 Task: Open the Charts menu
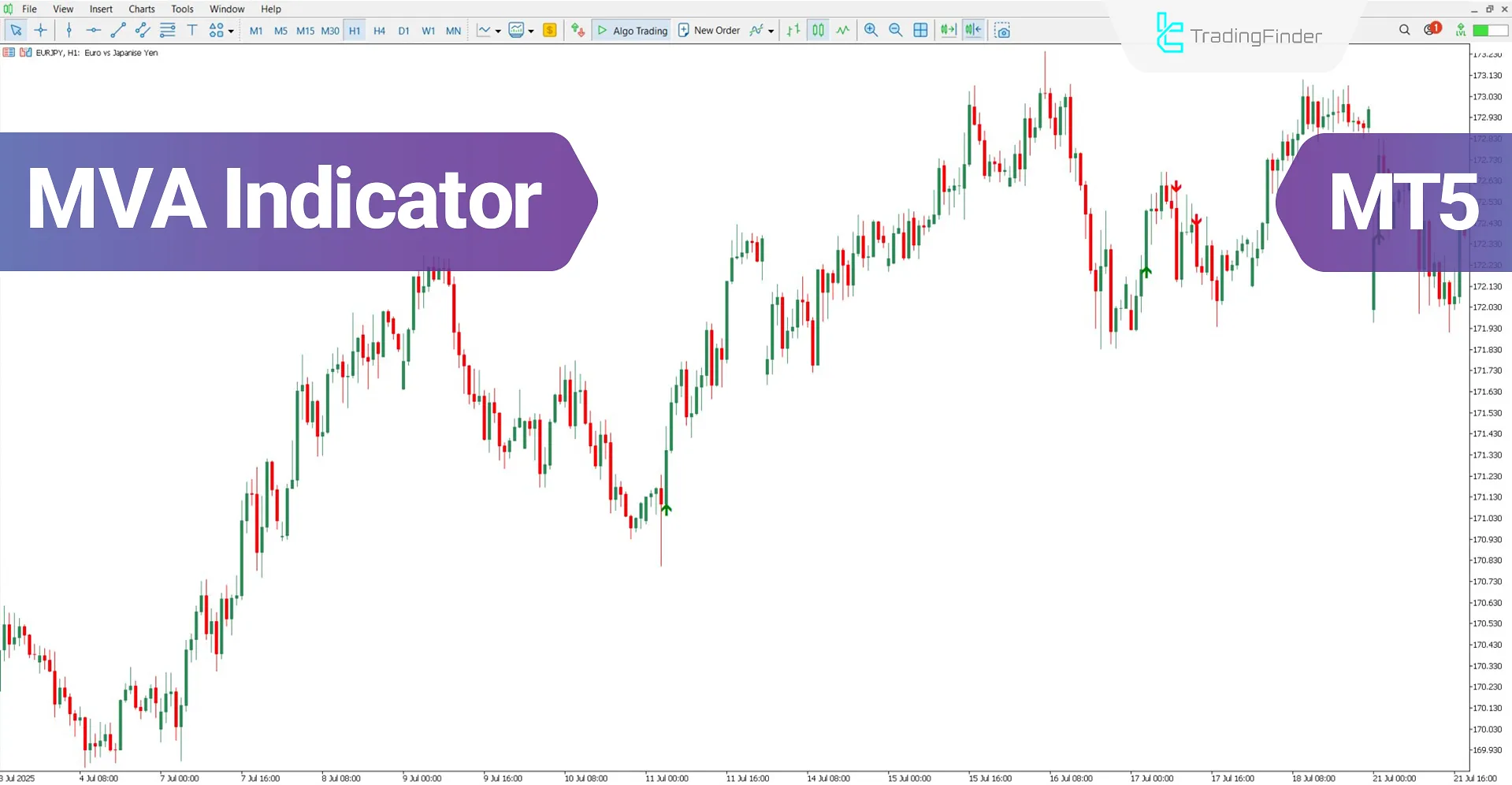[x=142, y=9]
